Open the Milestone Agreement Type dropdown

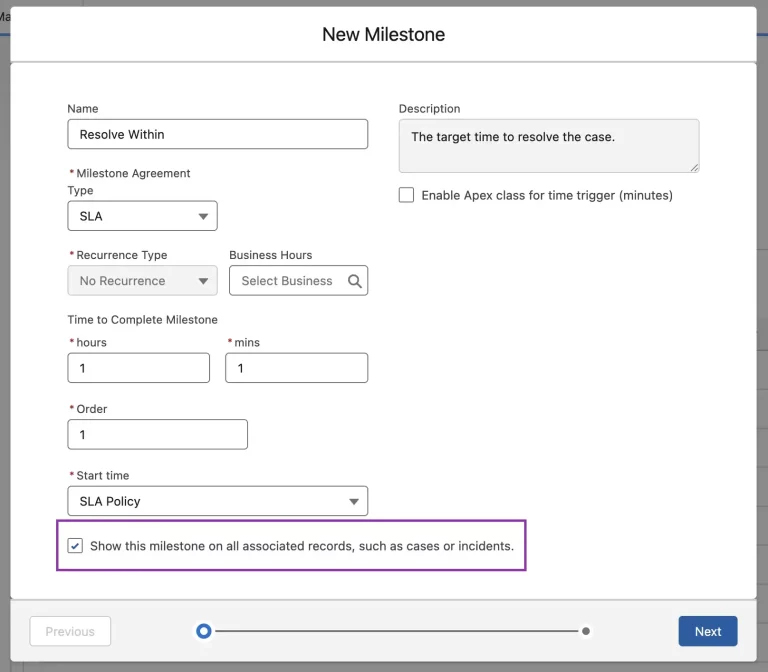click(x=142, y=216)
